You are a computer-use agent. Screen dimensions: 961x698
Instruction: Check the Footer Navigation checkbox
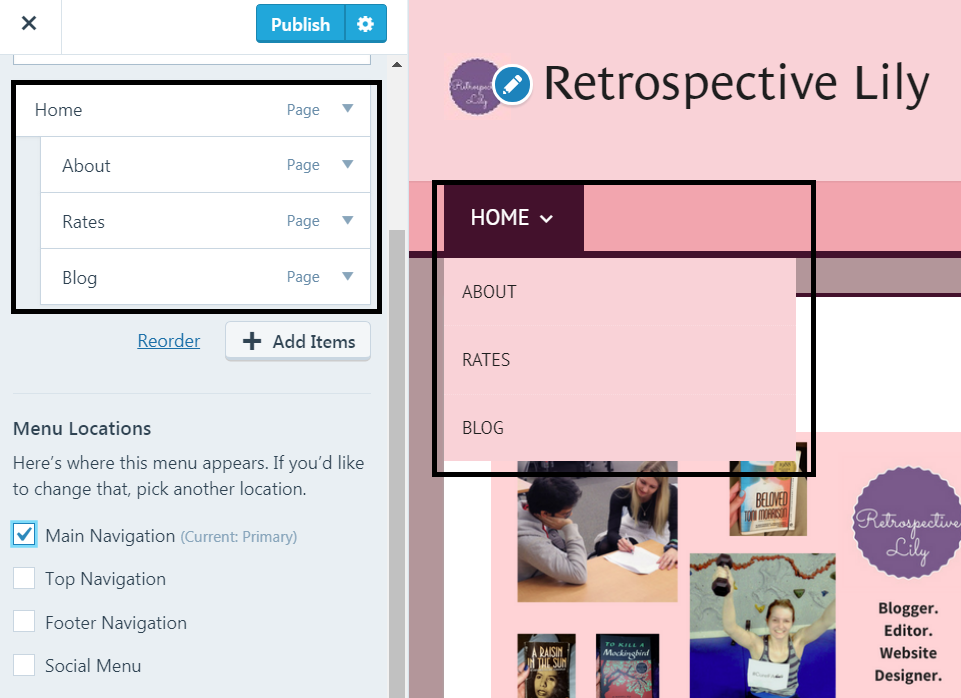(x=24, y=622)
